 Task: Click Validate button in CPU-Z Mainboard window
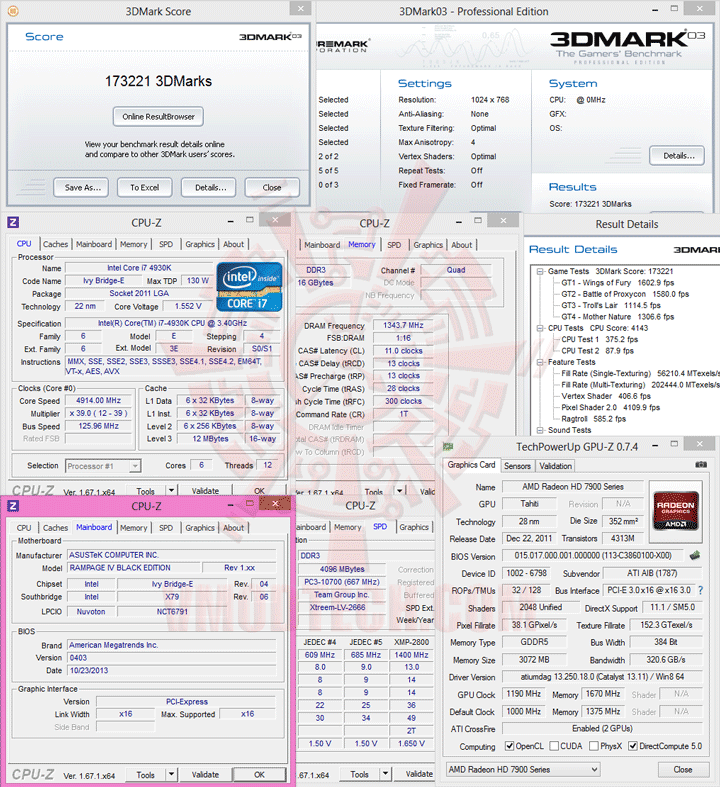(x=205, y=774)
